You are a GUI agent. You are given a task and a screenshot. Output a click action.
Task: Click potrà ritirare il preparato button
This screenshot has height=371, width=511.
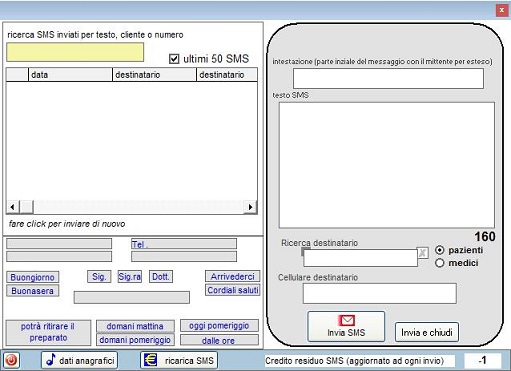[48, 332]
